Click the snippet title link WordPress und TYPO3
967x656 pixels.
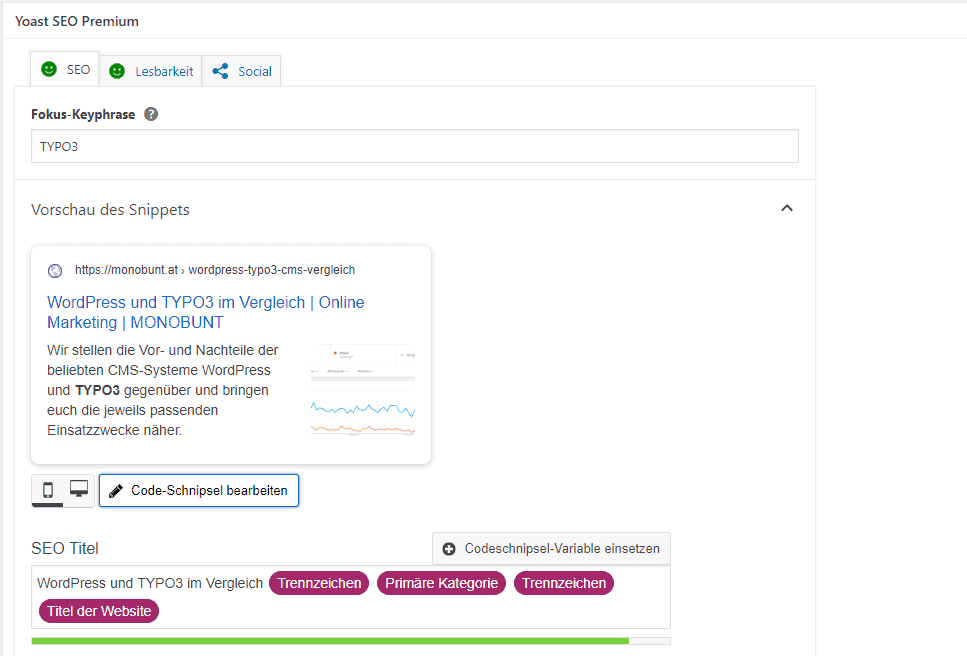click(x=205, y=313)
